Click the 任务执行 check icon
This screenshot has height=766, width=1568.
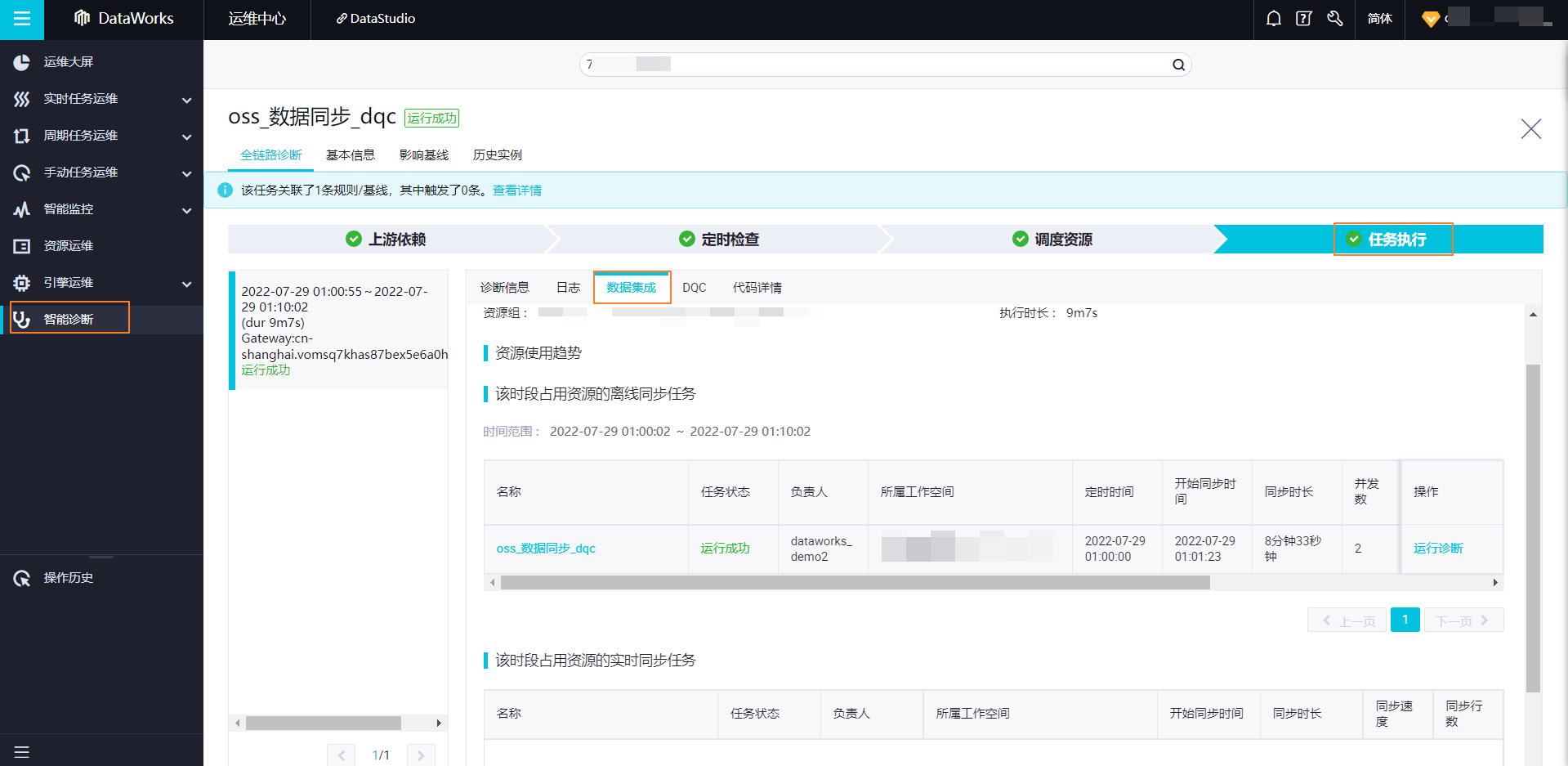point(1354,239)
